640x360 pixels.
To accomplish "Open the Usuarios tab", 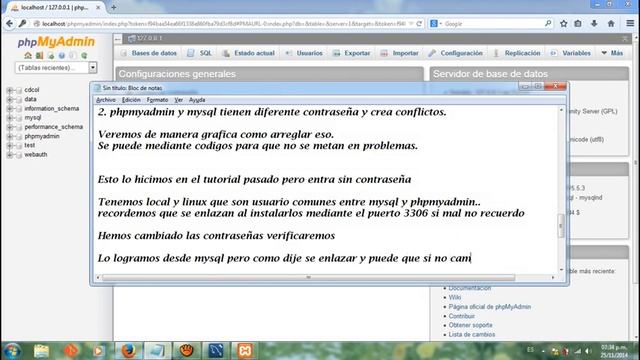I will pos(304,53).
